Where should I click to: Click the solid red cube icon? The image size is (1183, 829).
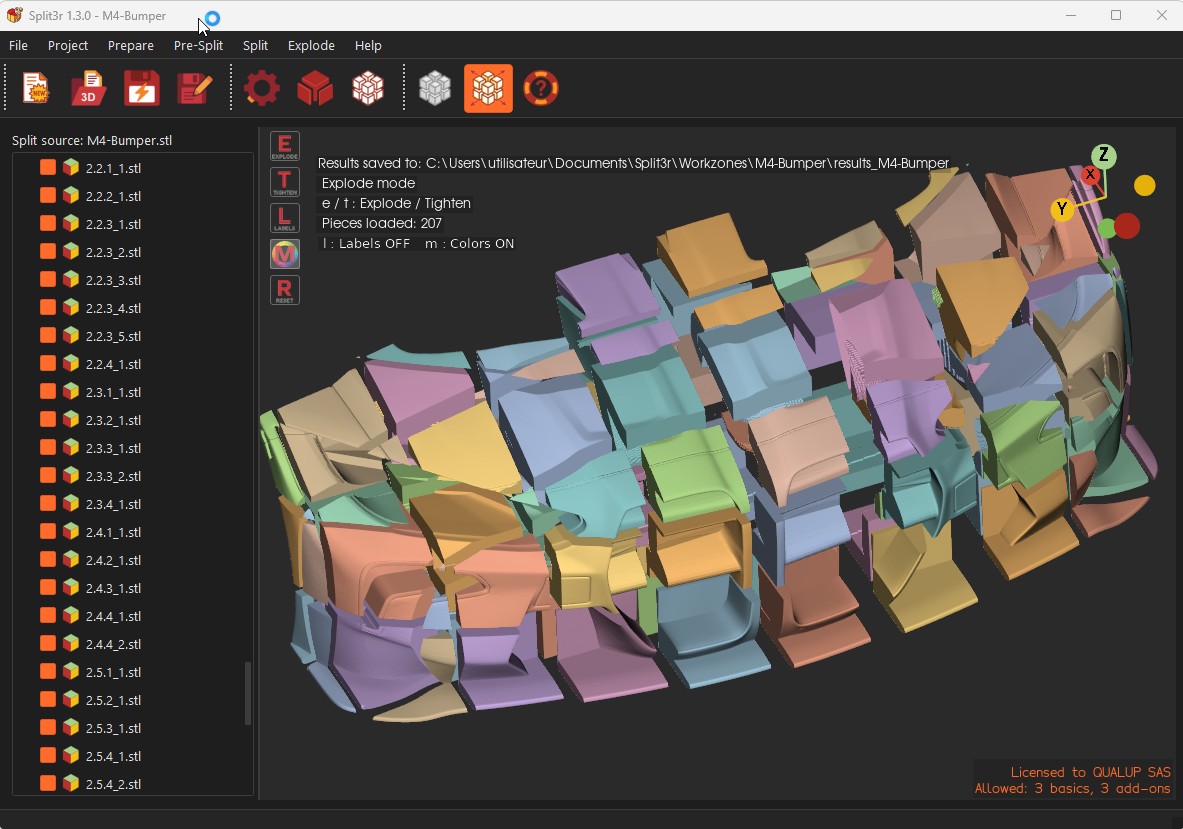click(315, 88)
